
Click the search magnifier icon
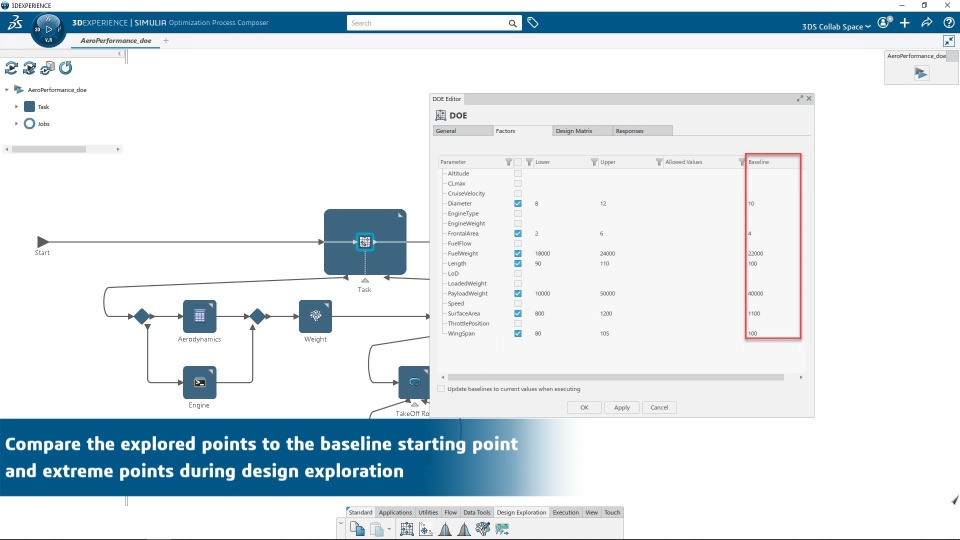(512, 23)
